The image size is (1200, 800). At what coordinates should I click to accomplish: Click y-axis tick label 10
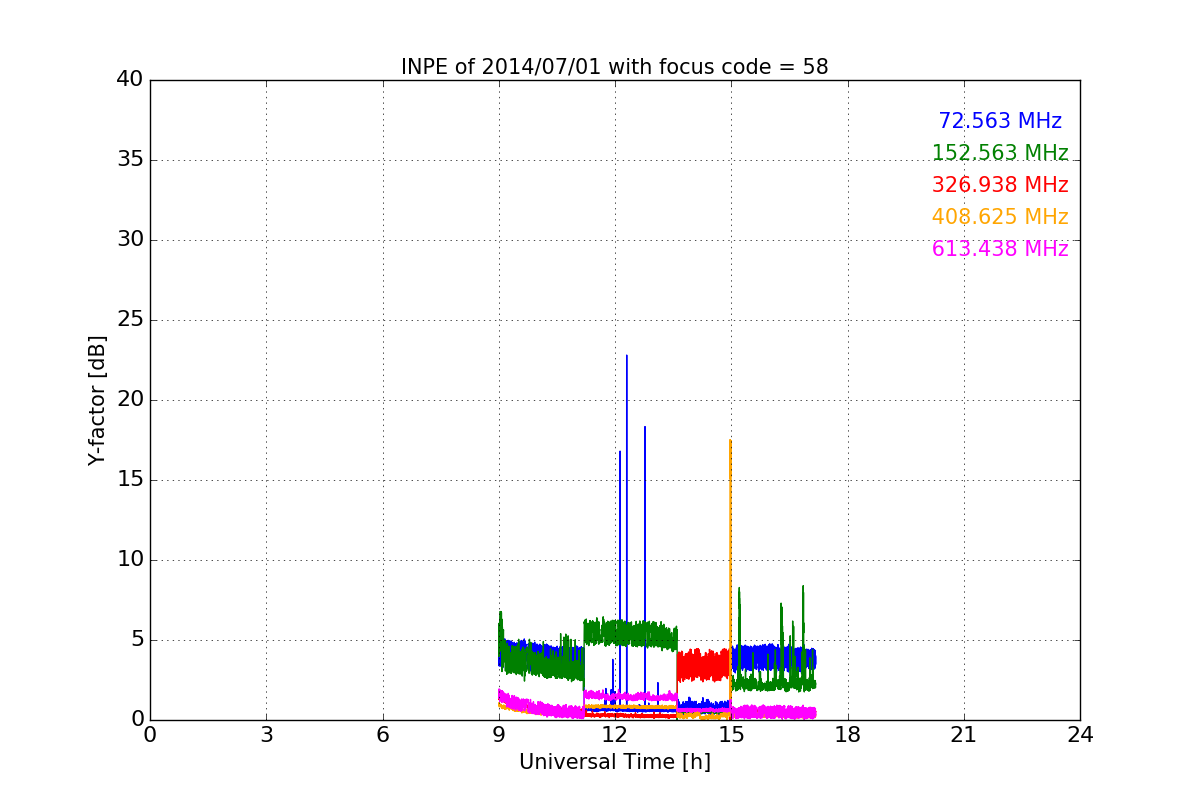click(x=129, y=560)
